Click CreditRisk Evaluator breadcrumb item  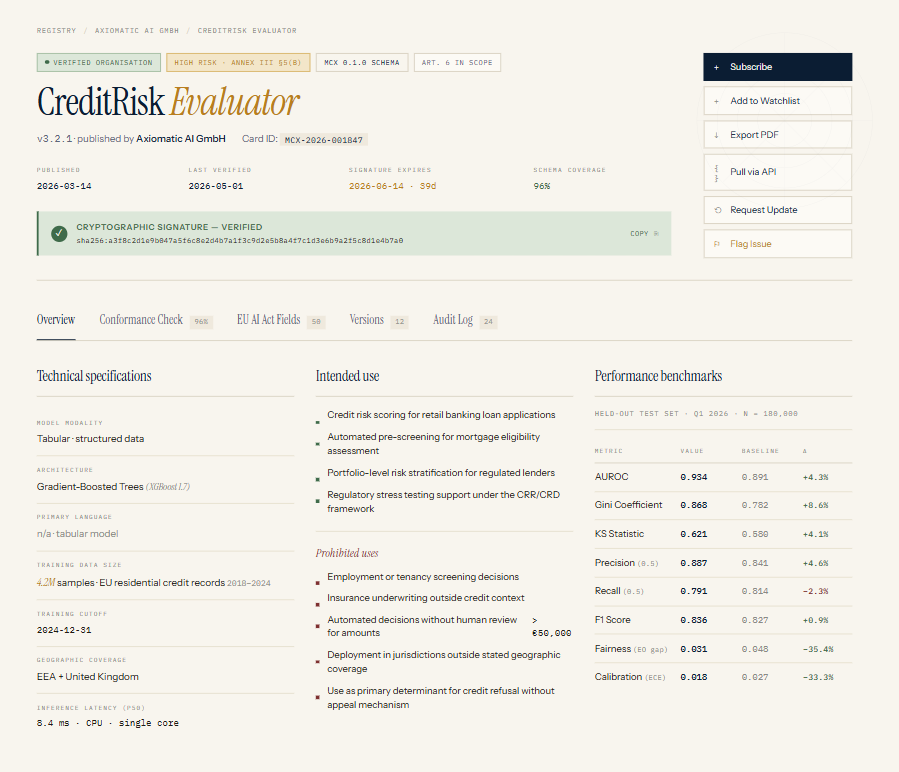(247, 30)
